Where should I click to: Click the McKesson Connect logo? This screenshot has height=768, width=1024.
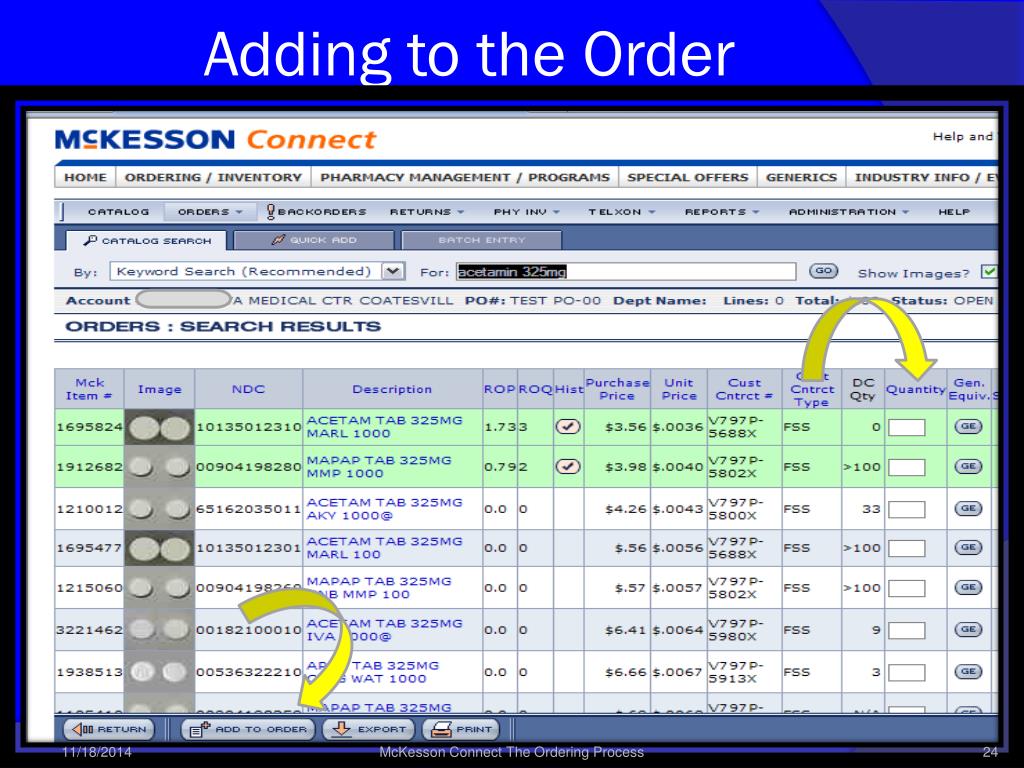click(216, 139)
